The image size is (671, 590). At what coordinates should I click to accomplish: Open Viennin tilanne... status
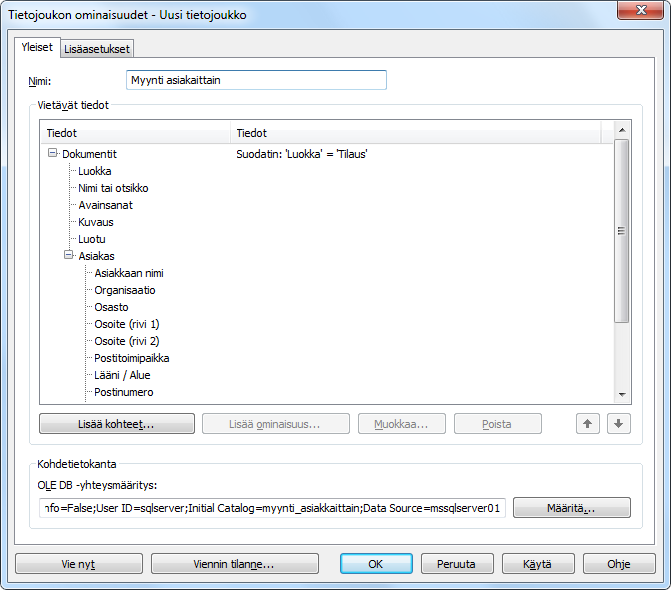pyautogui.click(x=235, y=563)
